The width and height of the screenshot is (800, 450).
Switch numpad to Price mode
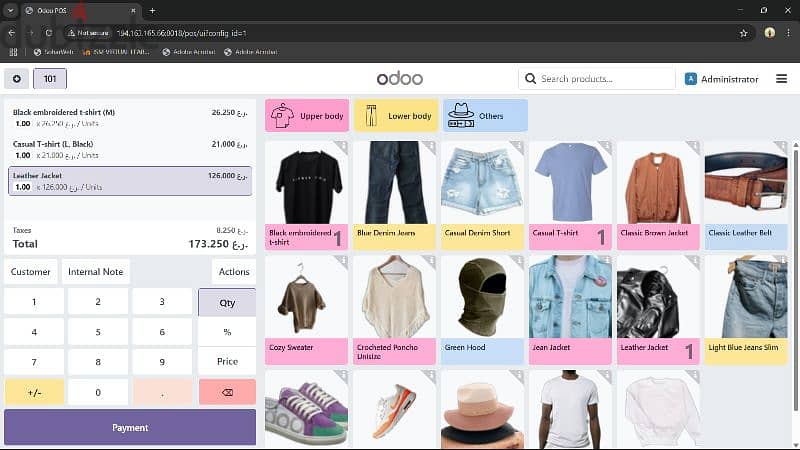(x=227, y=361)
